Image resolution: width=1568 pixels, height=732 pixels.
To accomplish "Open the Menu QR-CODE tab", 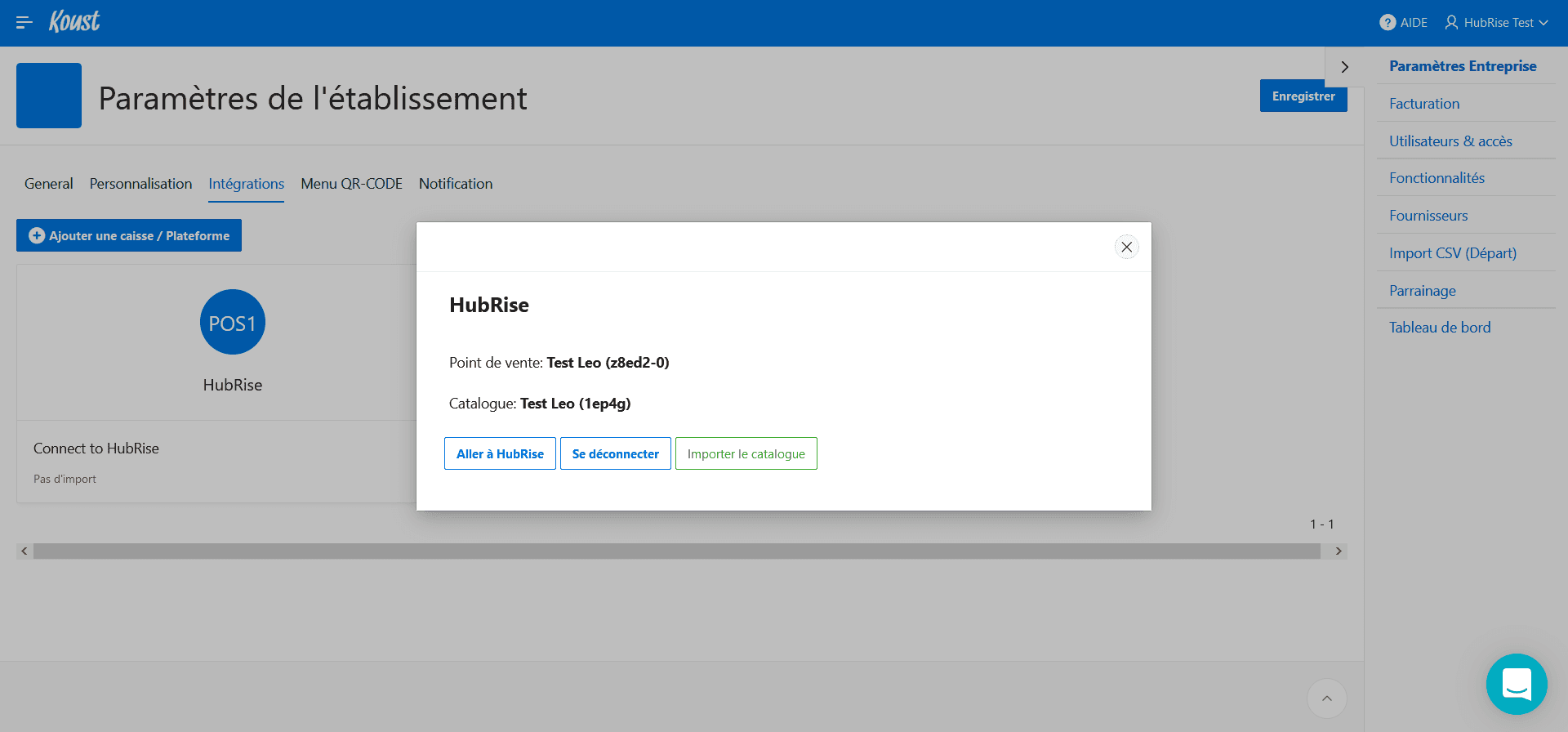I will [x=352, y=184].
